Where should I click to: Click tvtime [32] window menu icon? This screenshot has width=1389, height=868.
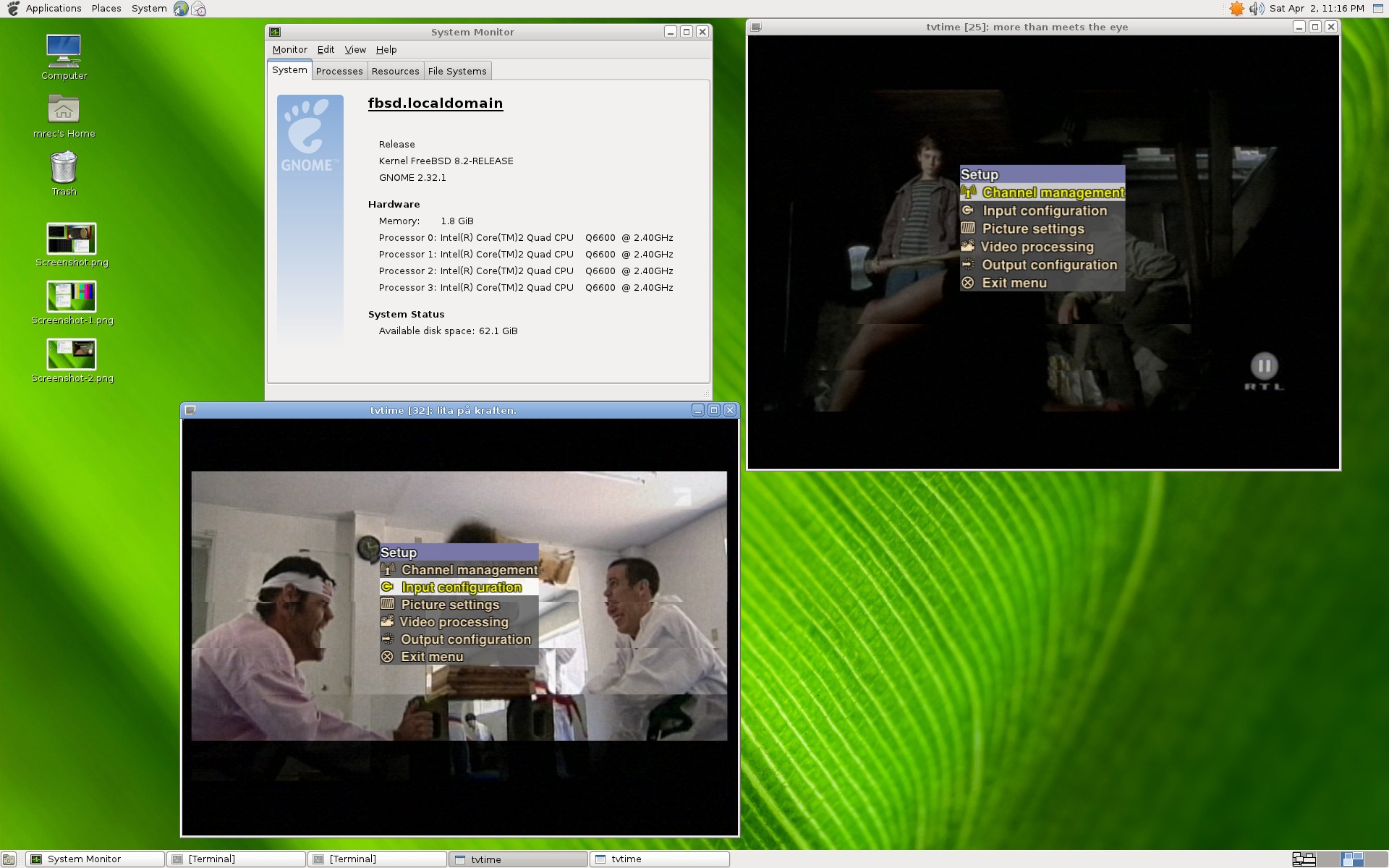190,410
